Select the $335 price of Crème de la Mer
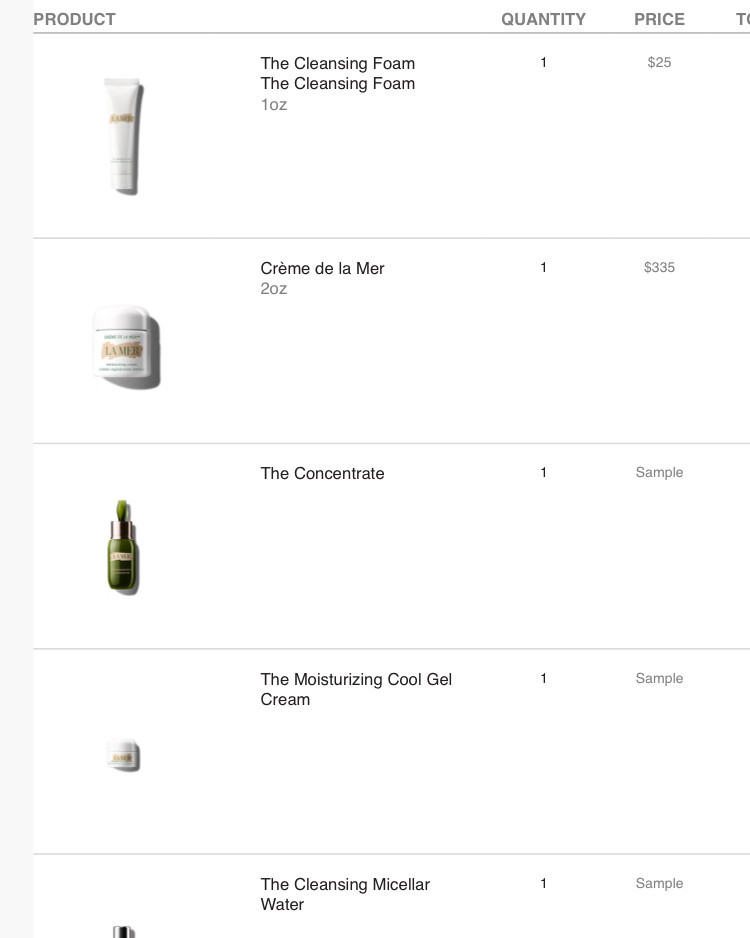 [659, 267]
